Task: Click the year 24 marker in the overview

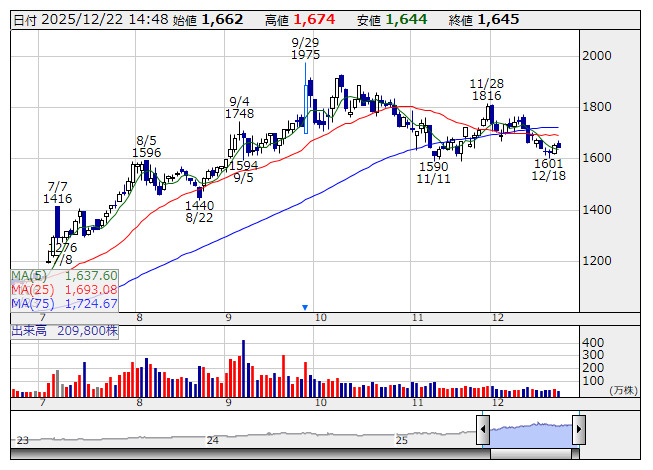Action: [x=213, y=440]
